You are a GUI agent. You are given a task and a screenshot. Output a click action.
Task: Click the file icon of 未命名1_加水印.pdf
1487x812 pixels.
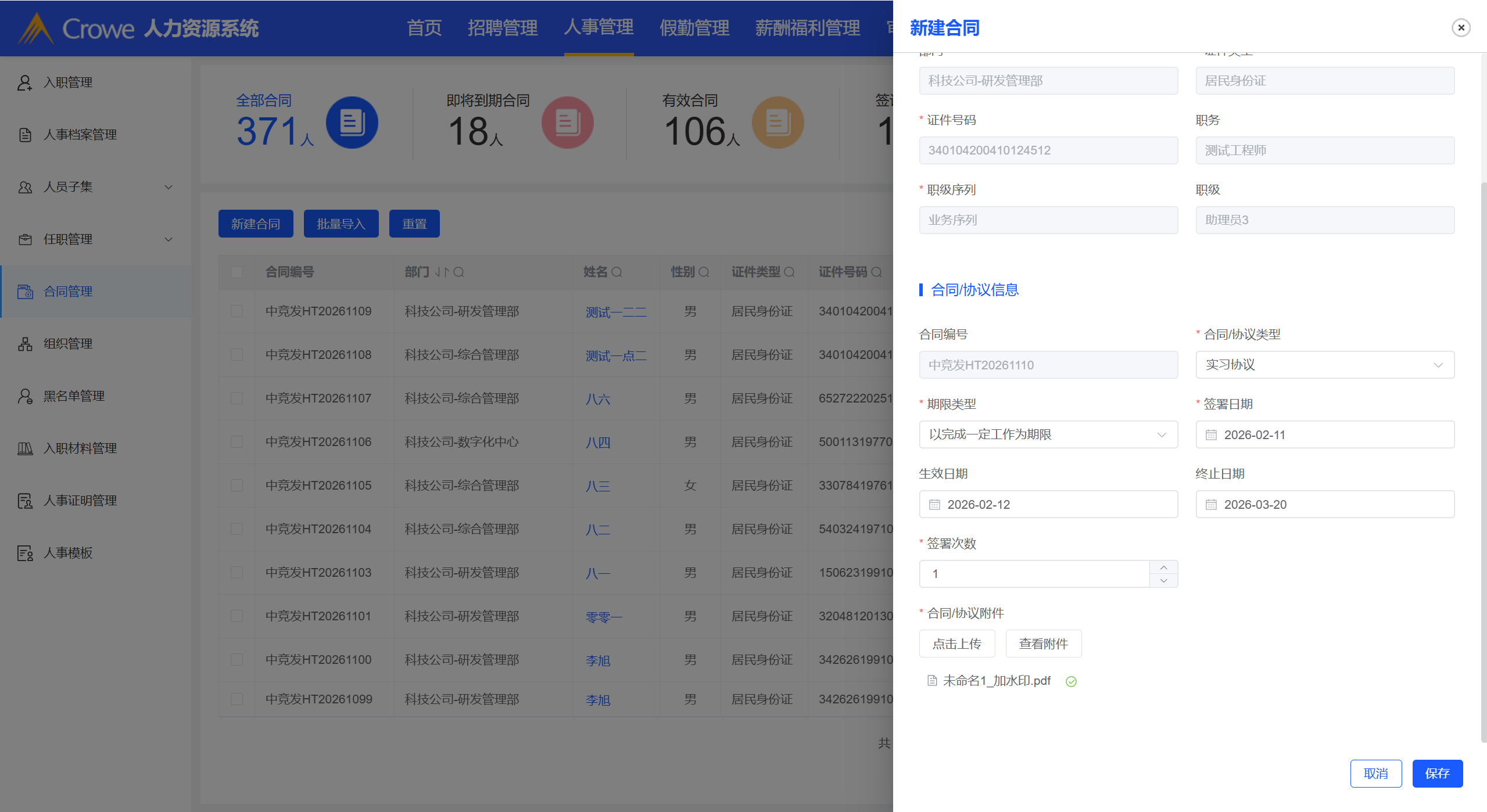932,681
